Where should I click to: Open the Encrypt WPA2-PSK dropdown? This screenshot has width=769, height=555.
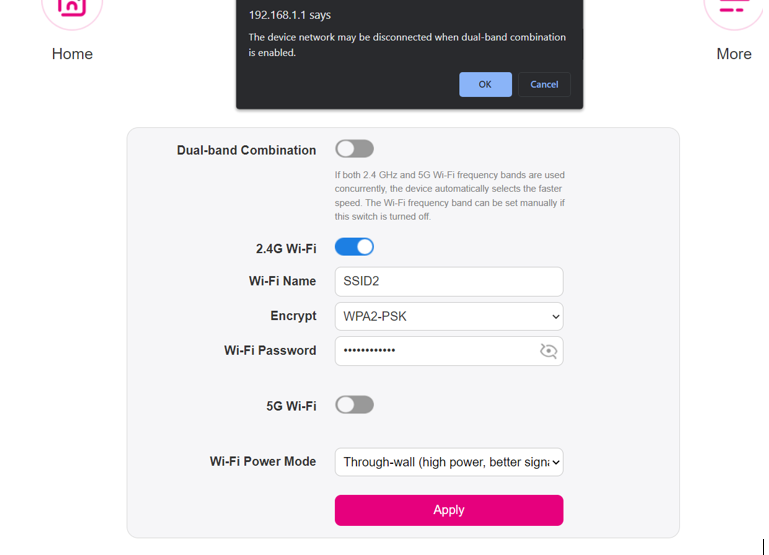[449, 316]
